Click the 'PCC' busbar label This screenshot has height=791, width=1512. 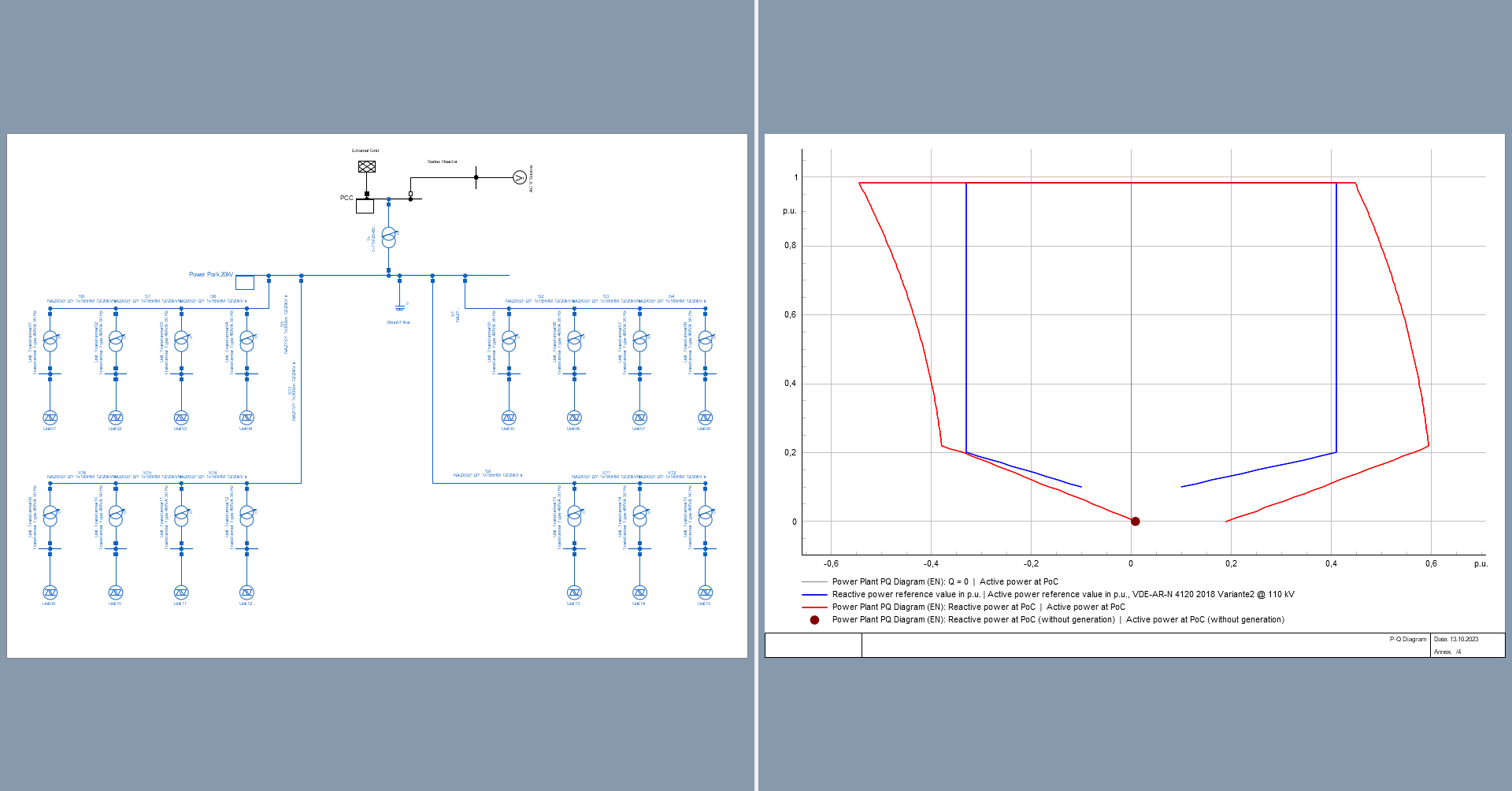pyautogui.click(x=346, y=198)
